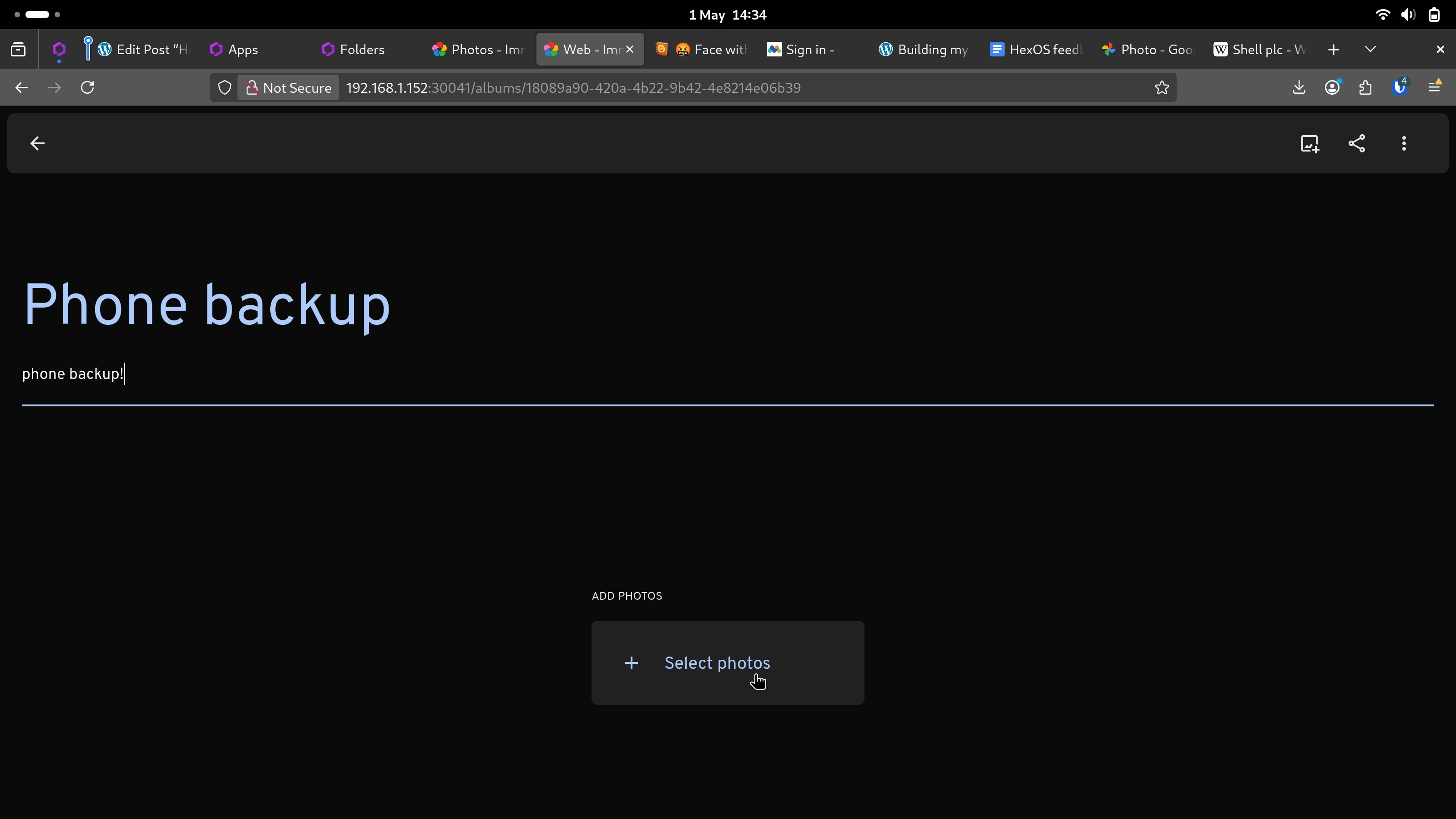Open the browser downloads panel
Image resolution: width=1456 pixels, height=819 pixels.
point(1299,88)
